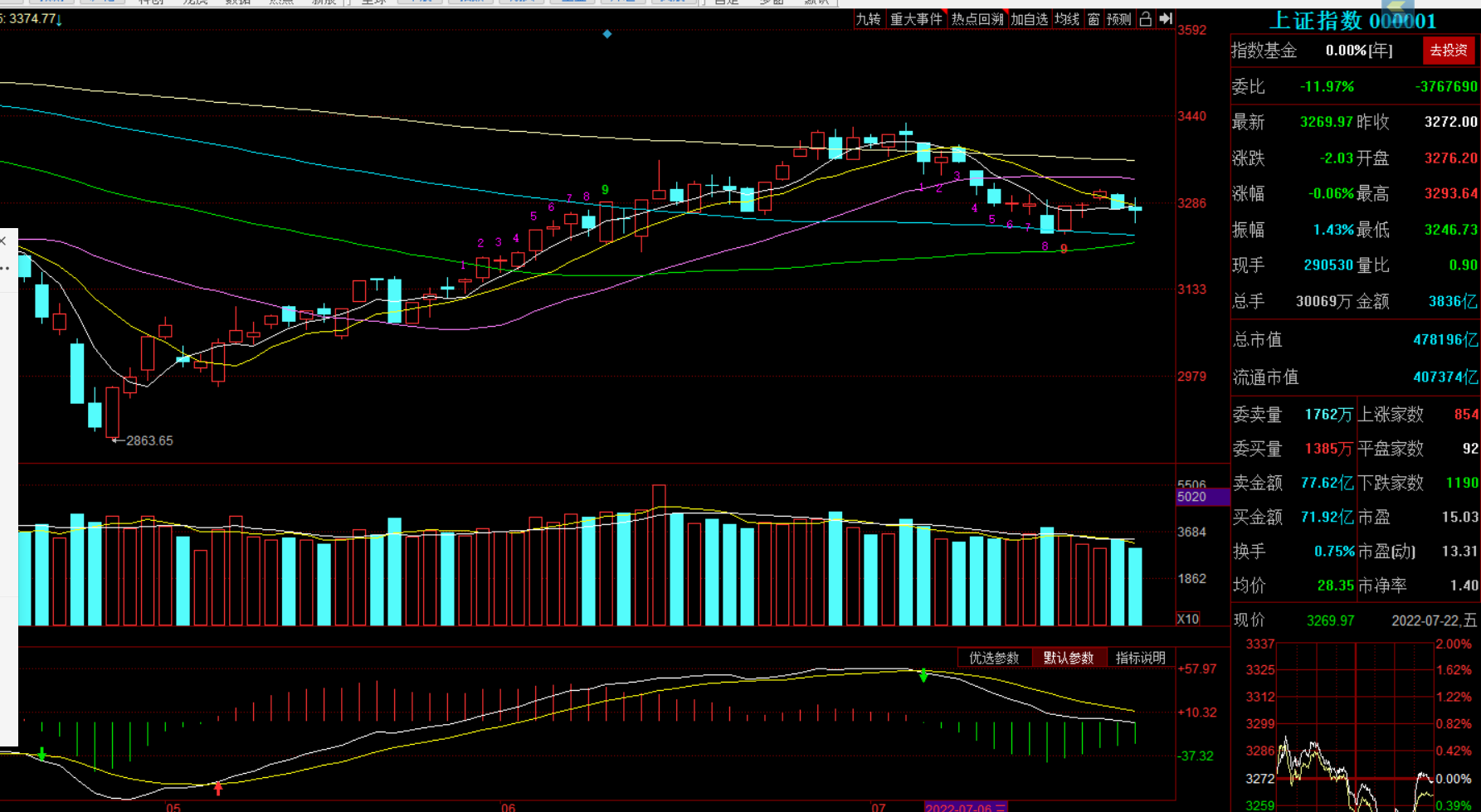Click the 委比 -11.97% value
Screen dimensions: 1481x812
pos(1326,86)
